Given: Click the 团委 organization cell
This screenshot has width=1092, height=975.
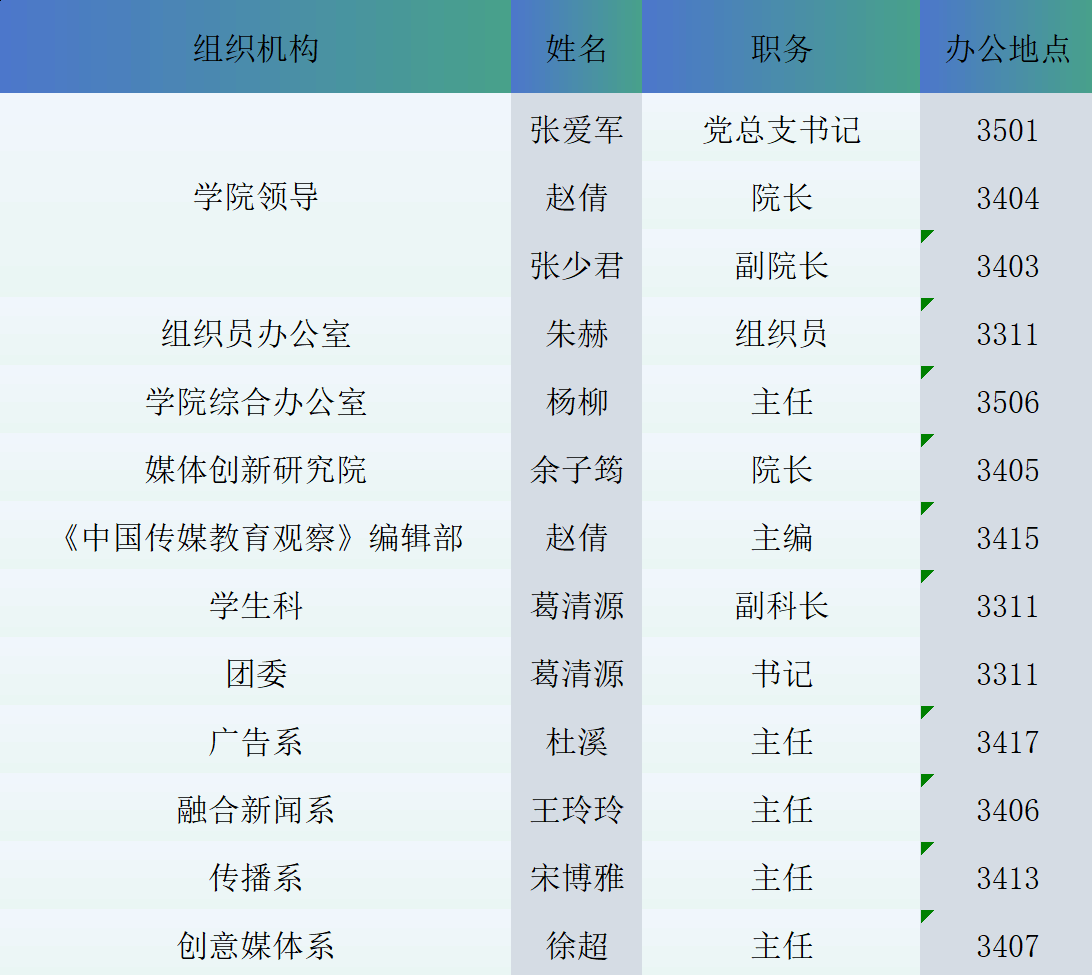Looking at the screenshot, I should [x=255, y=674].
